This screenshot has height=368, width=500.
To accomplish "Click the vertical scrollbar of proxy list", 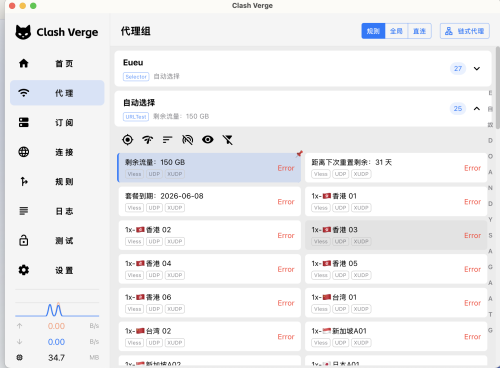I will (x=498, y=87).
